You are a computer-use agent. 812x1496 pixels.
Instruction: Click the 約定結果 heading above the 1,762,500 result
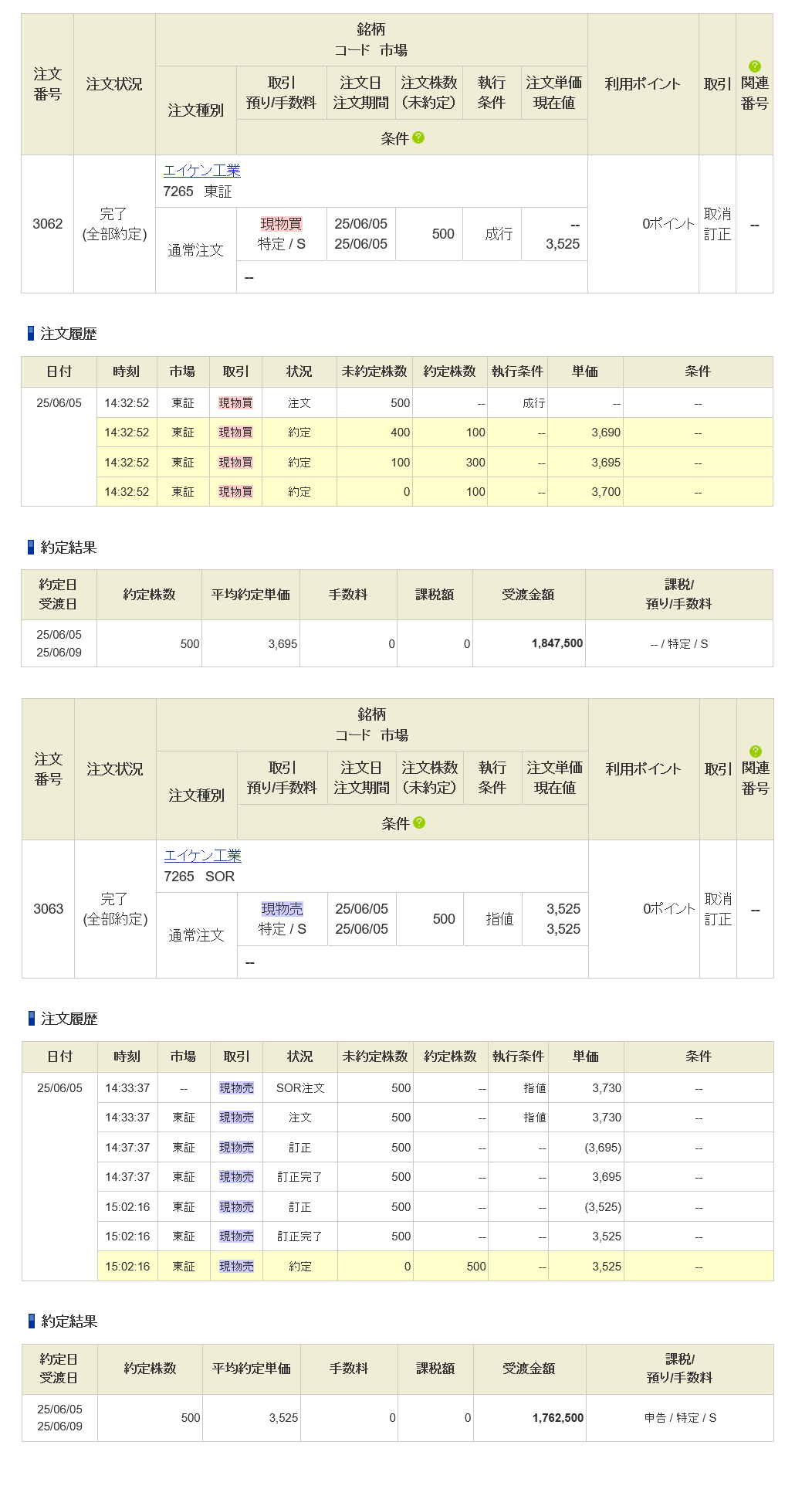pyautogui.click(x=69, y=1321)
